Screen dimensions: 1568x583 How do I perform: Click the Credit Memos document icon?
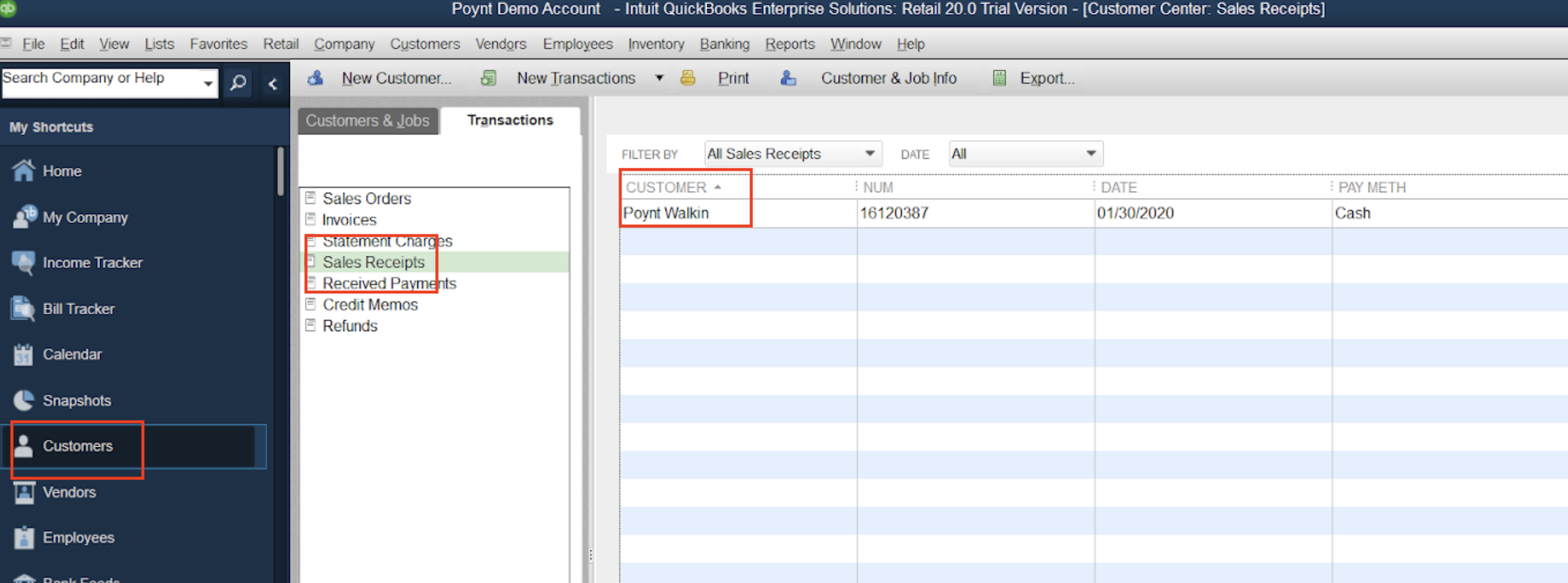310,303
